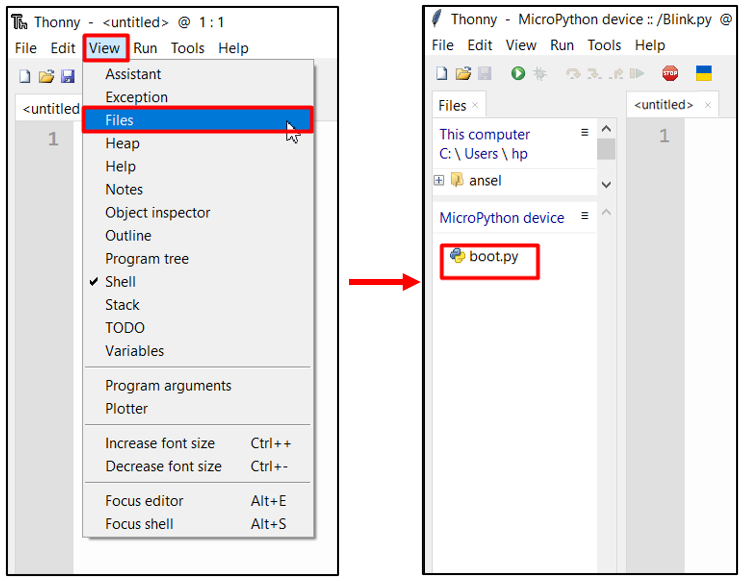The image size is (745, 582).
Task: Open View menu in right window
Action: (x=521, y=45)
